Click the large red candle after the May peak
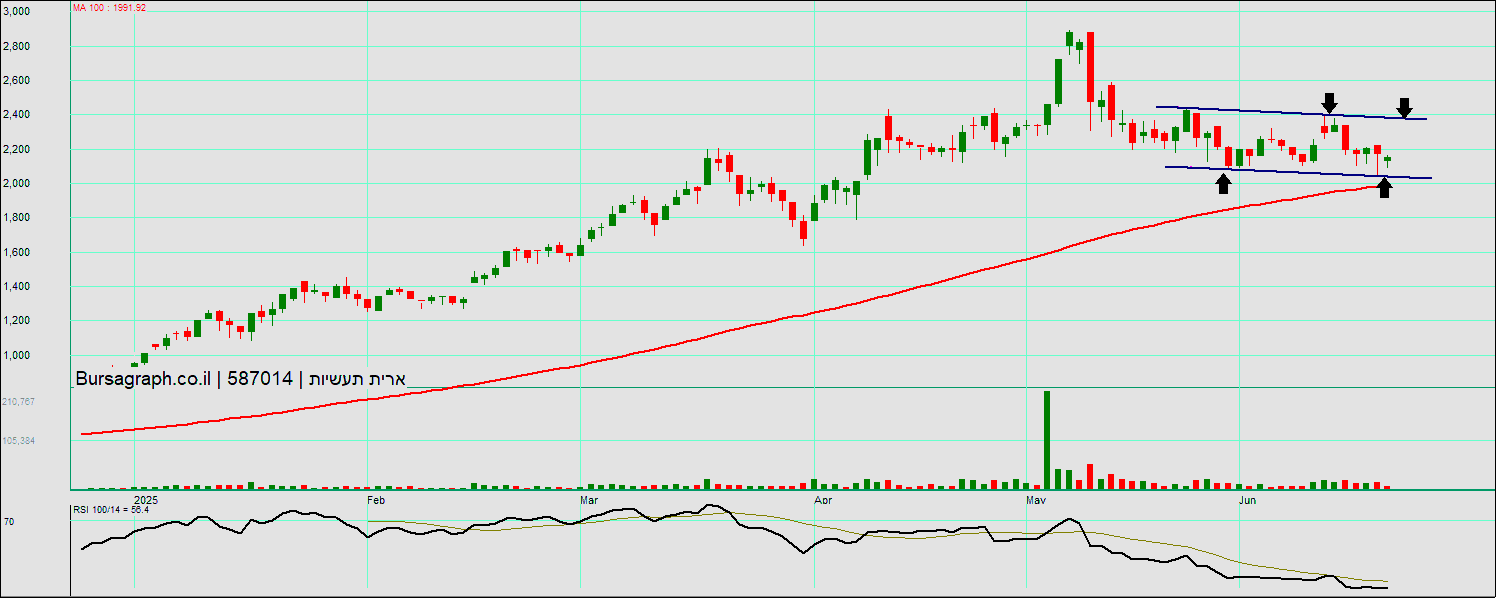Image resolution: width=1496 pixels, height=598 pixels. [x=1090, y=66]
